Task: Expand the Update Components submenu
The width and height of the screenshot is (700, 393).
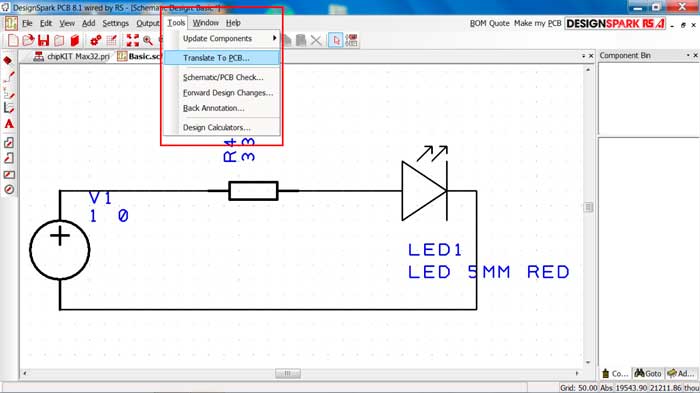Action: tap(222, 39)
